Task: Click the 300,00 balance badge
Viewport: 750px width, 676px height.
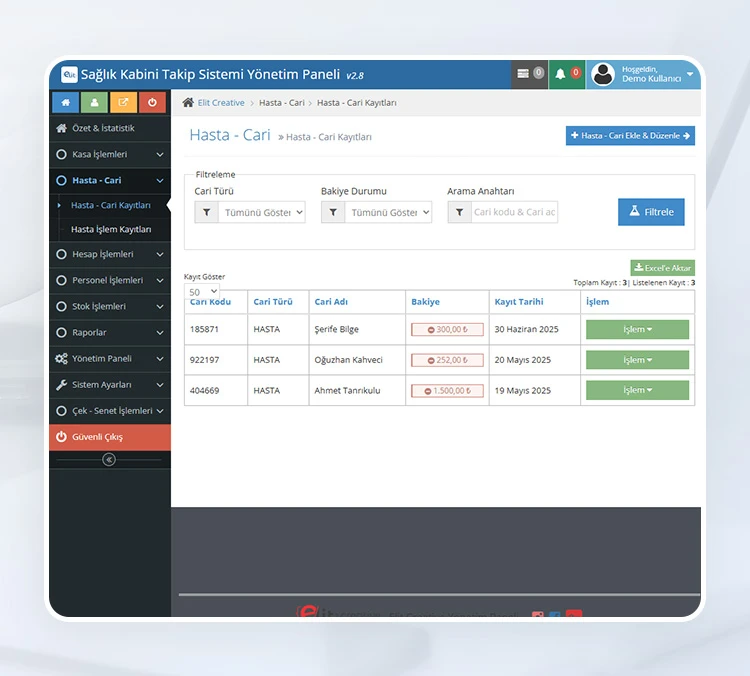Action: tap(447, 330)
